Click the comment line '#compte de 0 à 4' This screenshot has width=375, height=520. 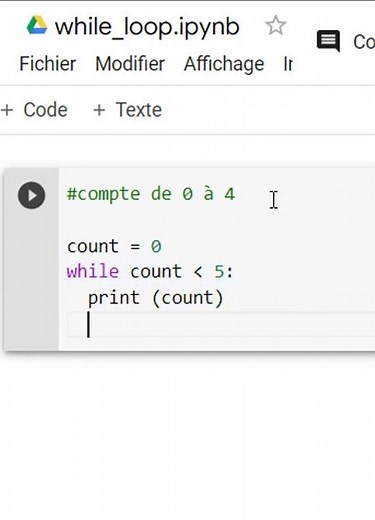point(151,194)
